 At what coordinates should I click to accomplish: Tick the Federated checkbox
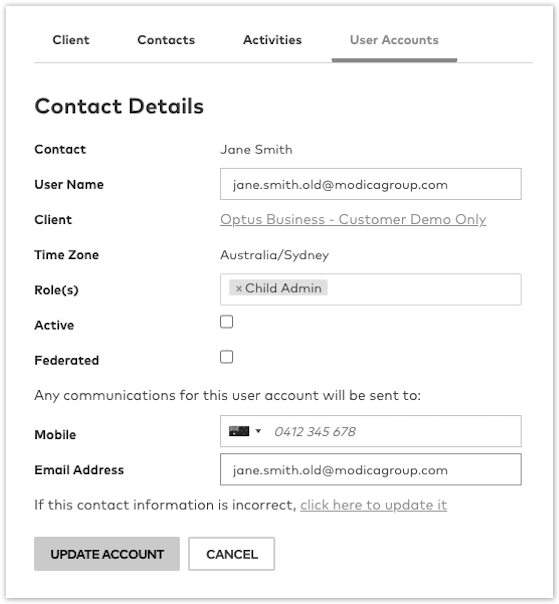(227, 357)
